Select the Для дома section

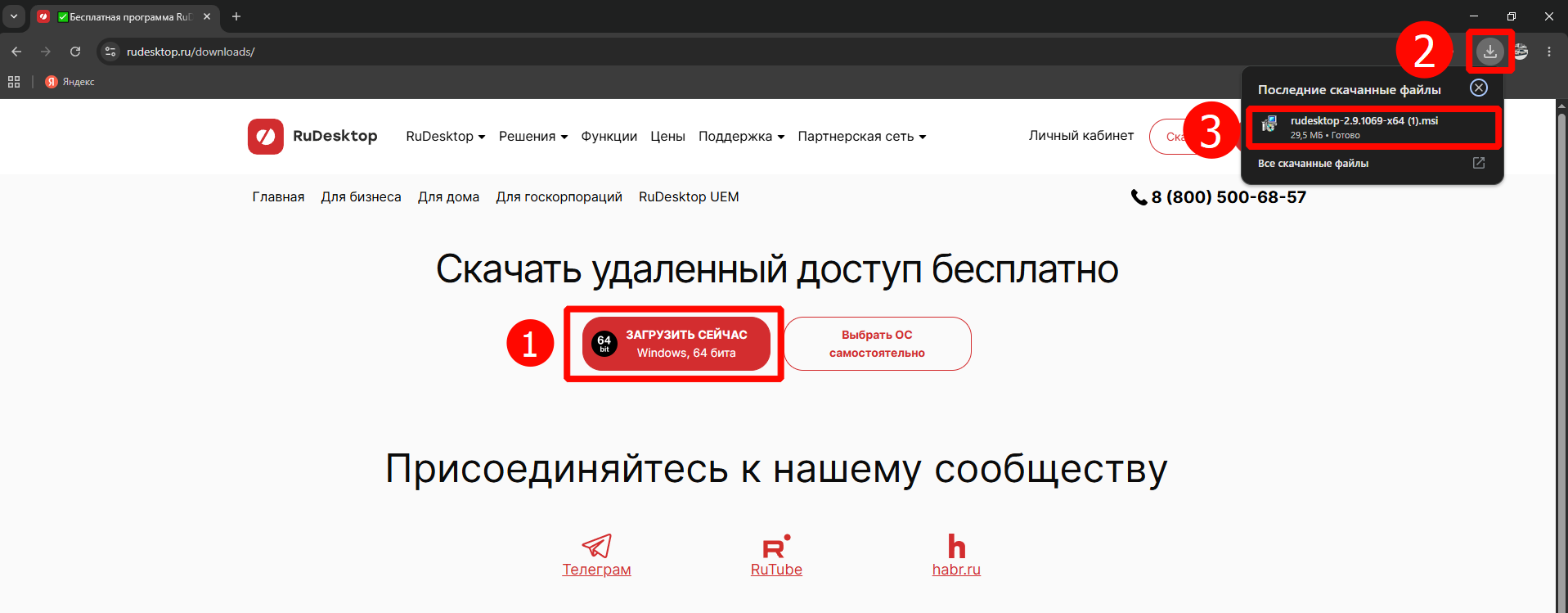pyautogui.click(x=449, y=197)
